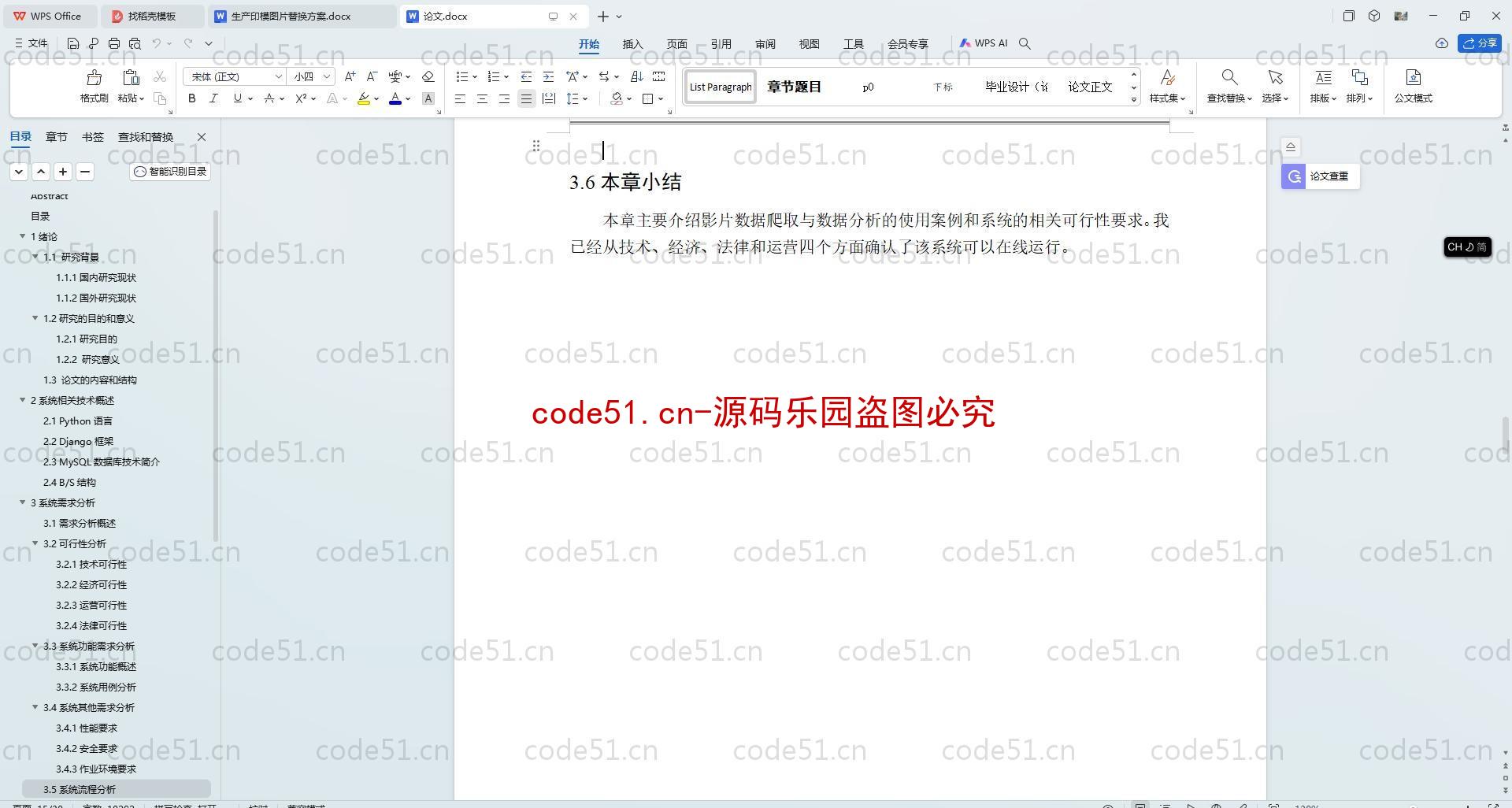1512x808 pixels.
Task: Open bullet list style dropdown arrow
Action: 475,77
